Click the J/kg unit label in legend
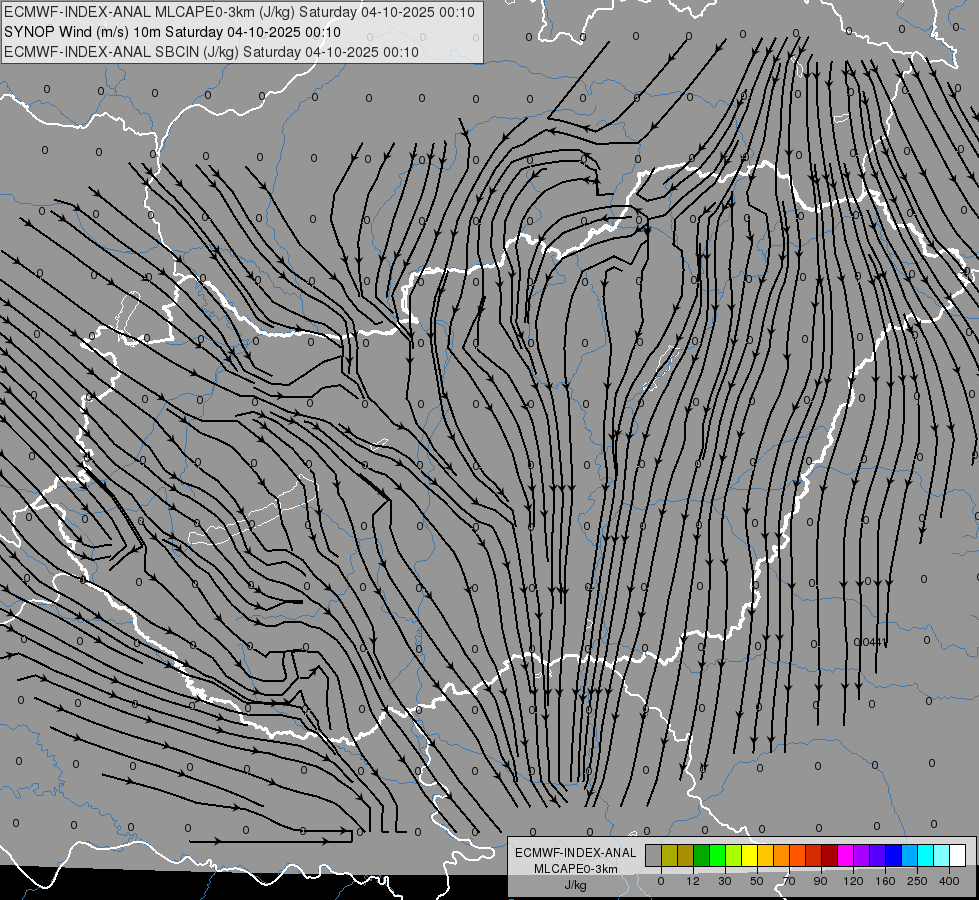The height and width of the screenshot is (900, 979). click(576, 885)
